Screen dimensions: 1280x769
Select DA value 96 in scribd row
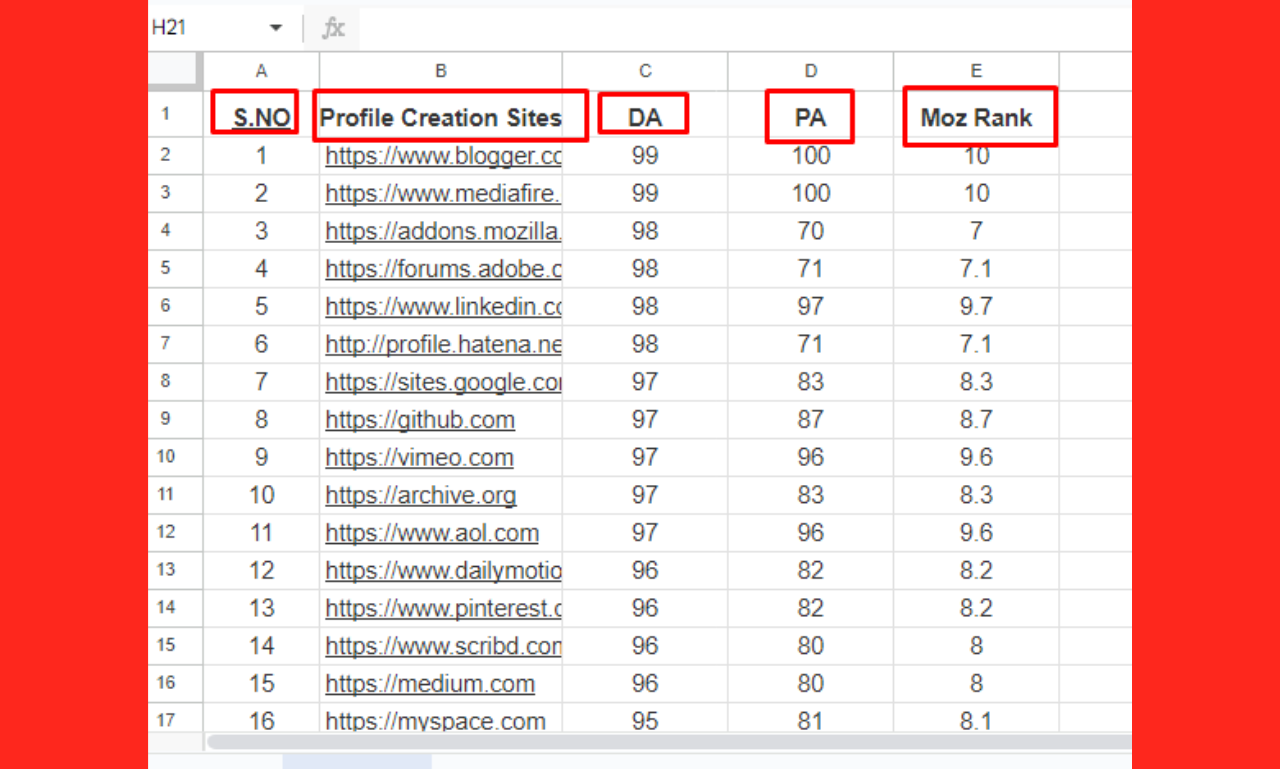click(x=645, y=646)
